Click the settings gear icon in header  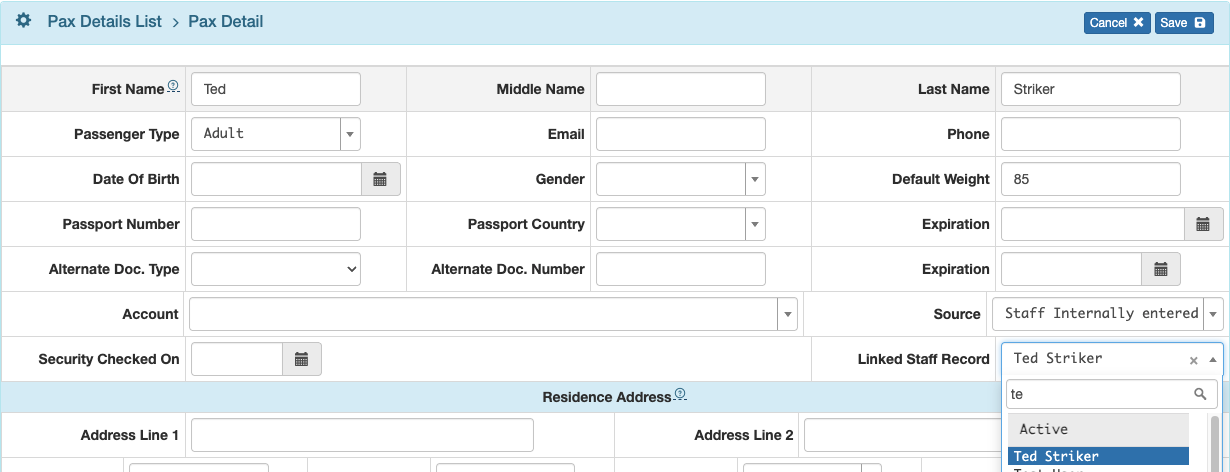(24, 21)
